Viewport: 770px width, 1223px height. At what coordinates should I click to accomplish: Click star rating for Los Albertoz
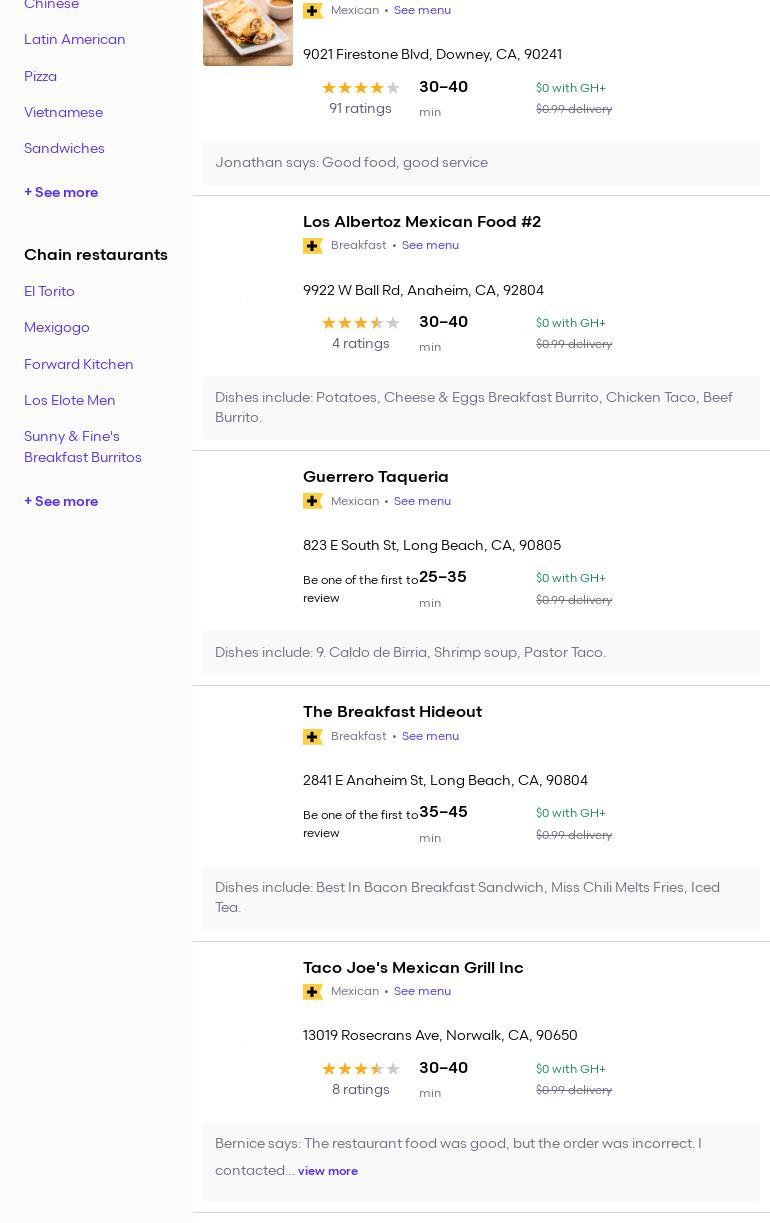360,323
